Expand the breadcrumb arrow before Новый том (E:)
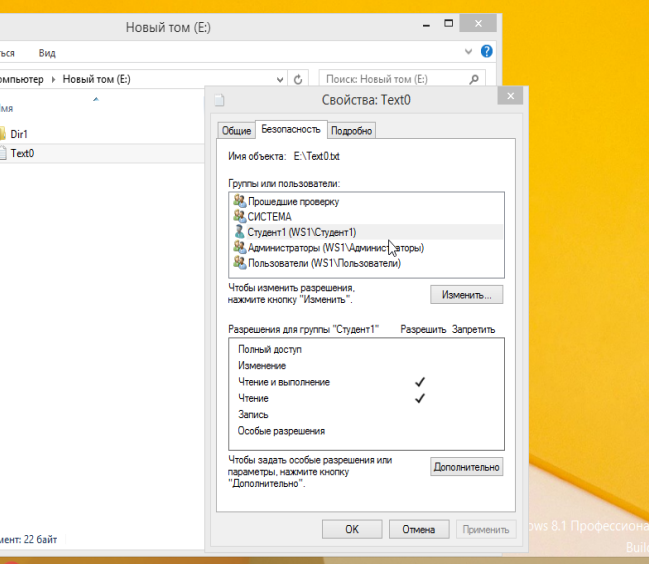 coord(55,79)
